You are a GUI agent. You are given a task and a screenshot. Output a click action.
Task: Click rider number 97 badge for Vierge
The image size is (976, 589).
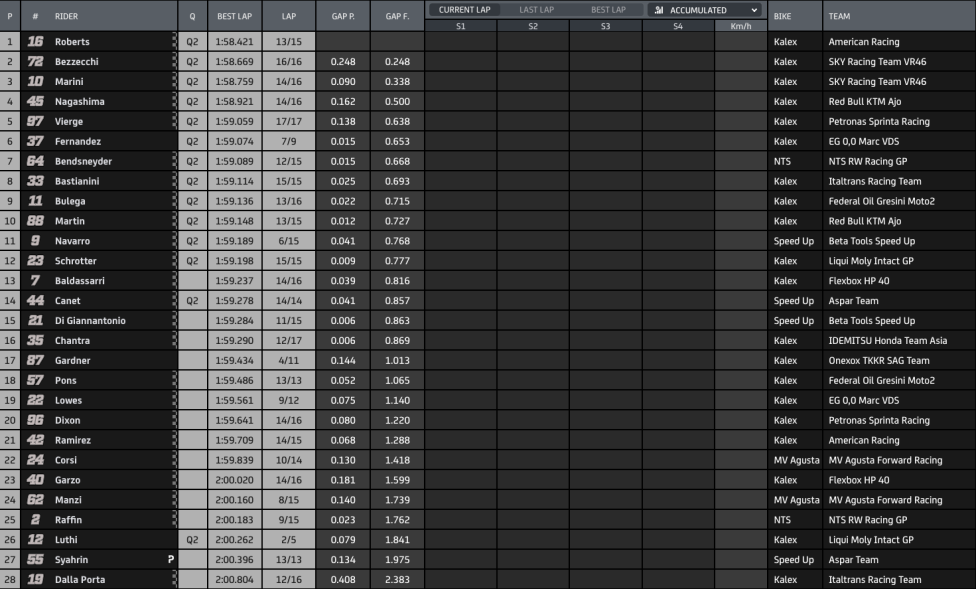pyautogui.click(x=35, y=121)
